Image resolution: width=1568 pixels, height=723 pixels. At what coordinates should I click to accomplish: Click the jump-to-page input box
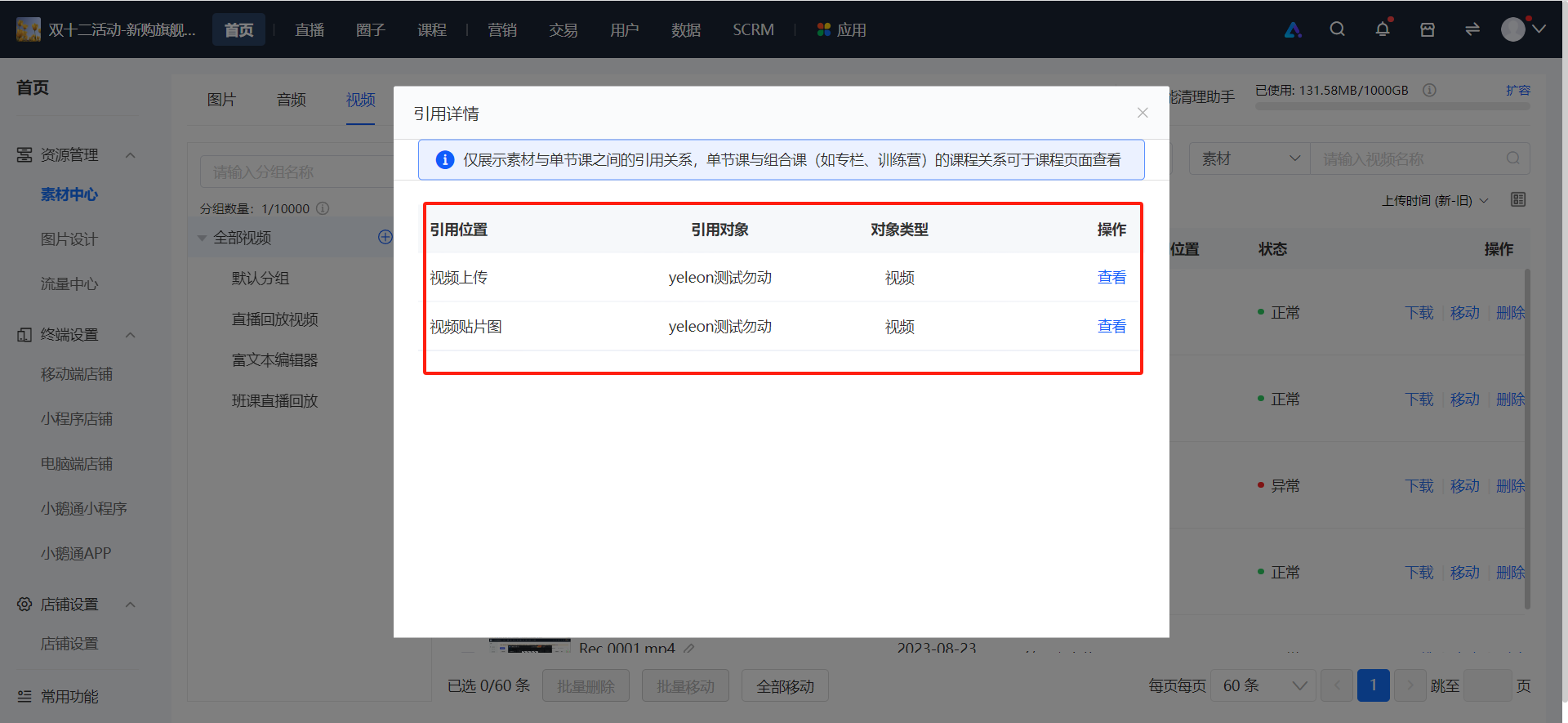point(1487,685)
